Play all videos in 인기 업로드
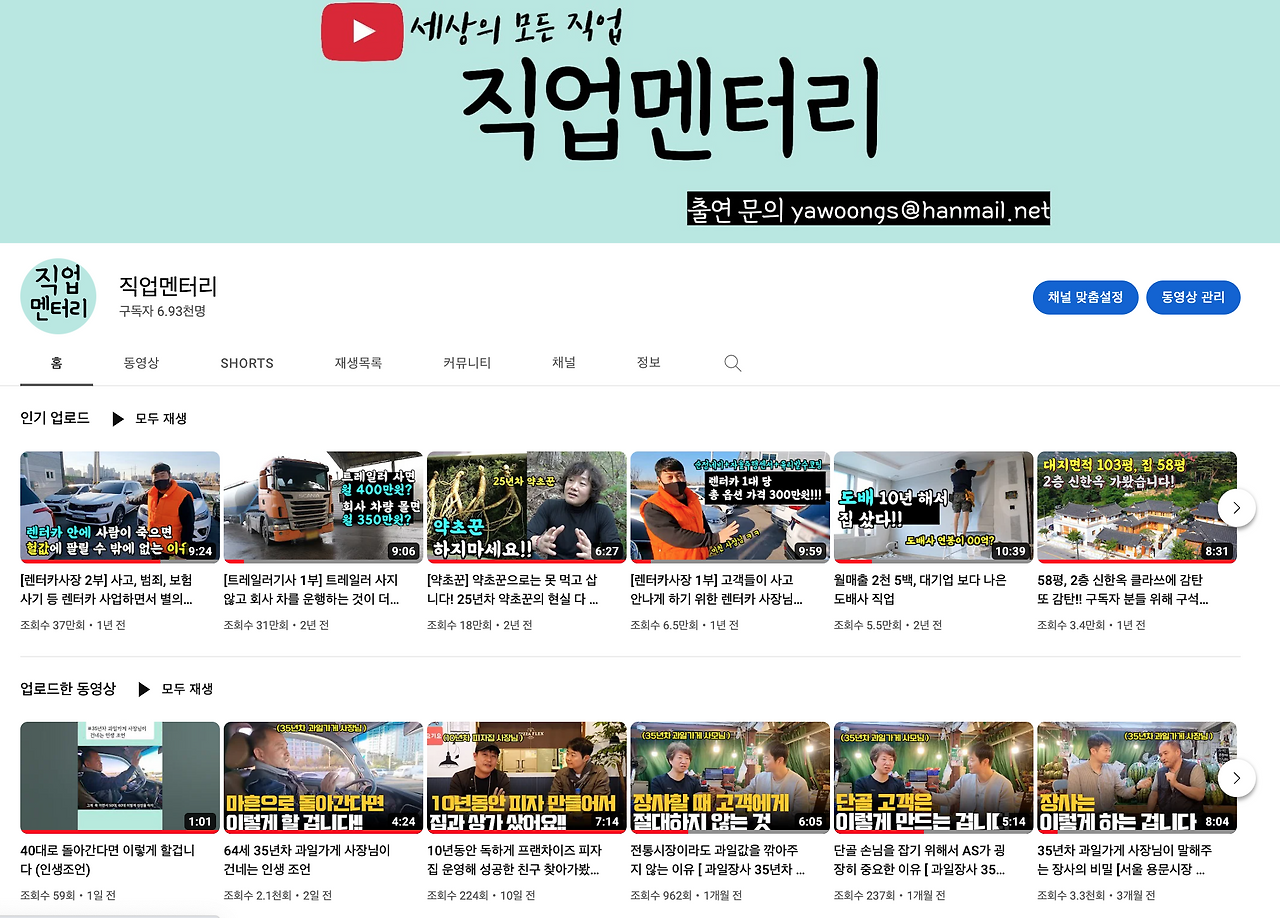This screenshot has height=918, width=1280. click(x=149, y=419)
